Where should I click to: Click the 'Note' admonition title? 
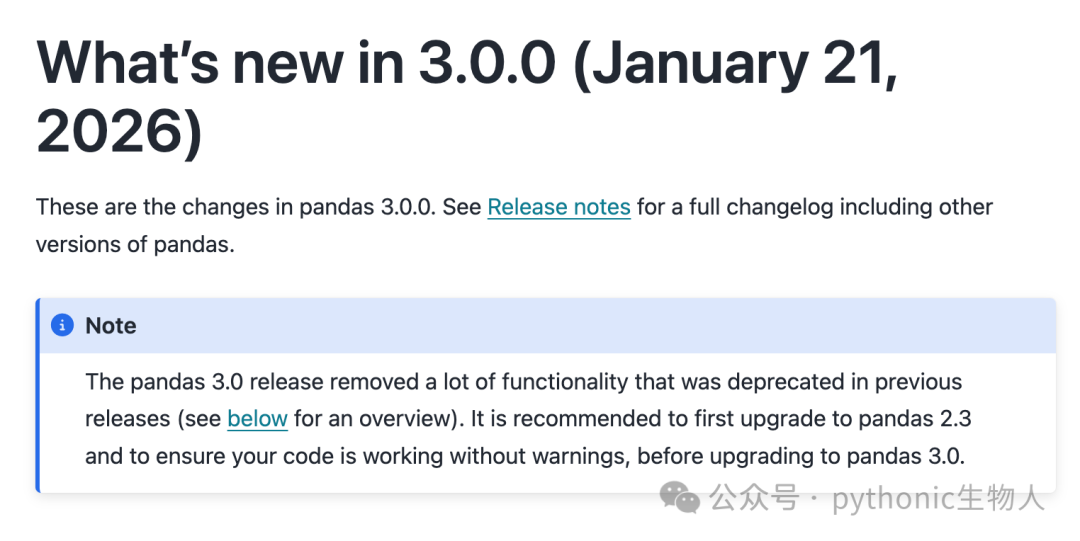point(111,325)
